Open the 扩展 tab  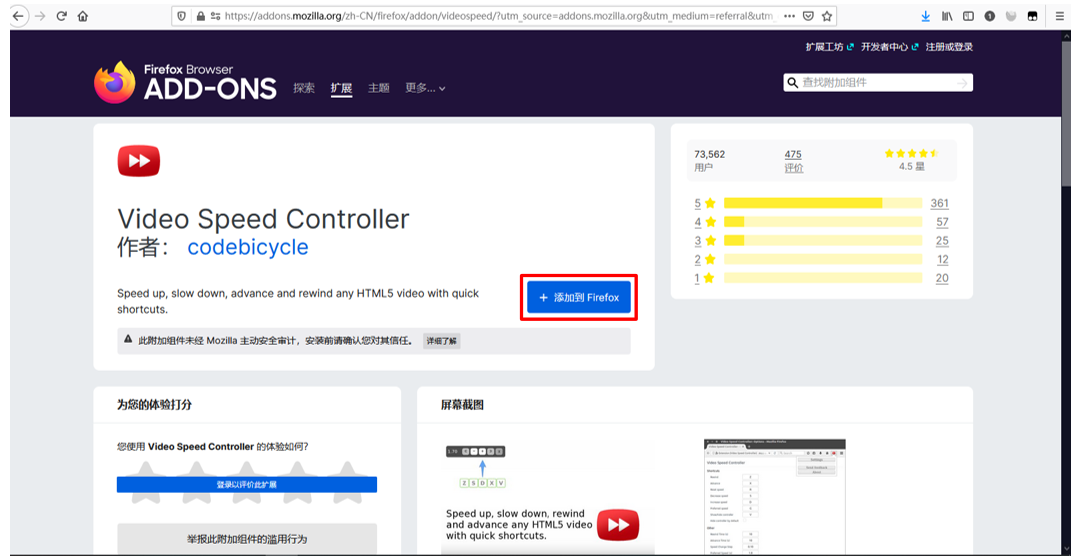[341, 88]
